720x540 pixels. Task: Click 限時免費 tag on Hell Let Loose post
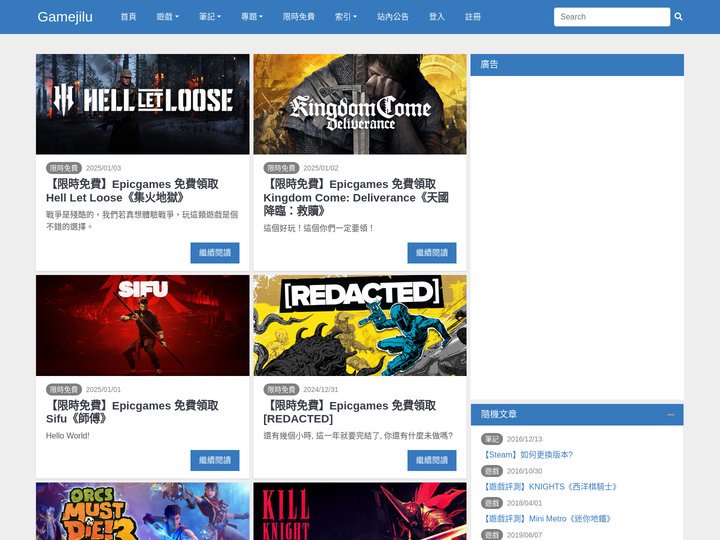64,168
